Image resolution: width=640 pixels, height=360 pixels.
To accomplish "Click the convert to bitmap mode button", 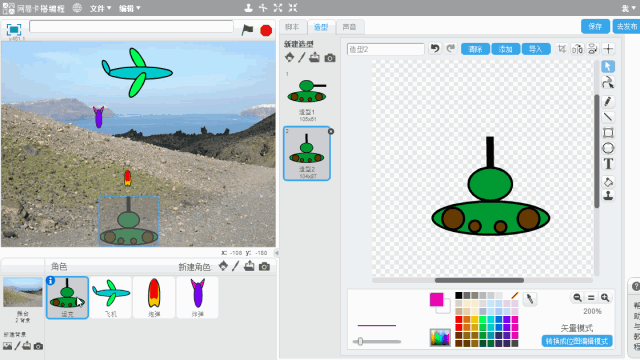I will point(577,341).
